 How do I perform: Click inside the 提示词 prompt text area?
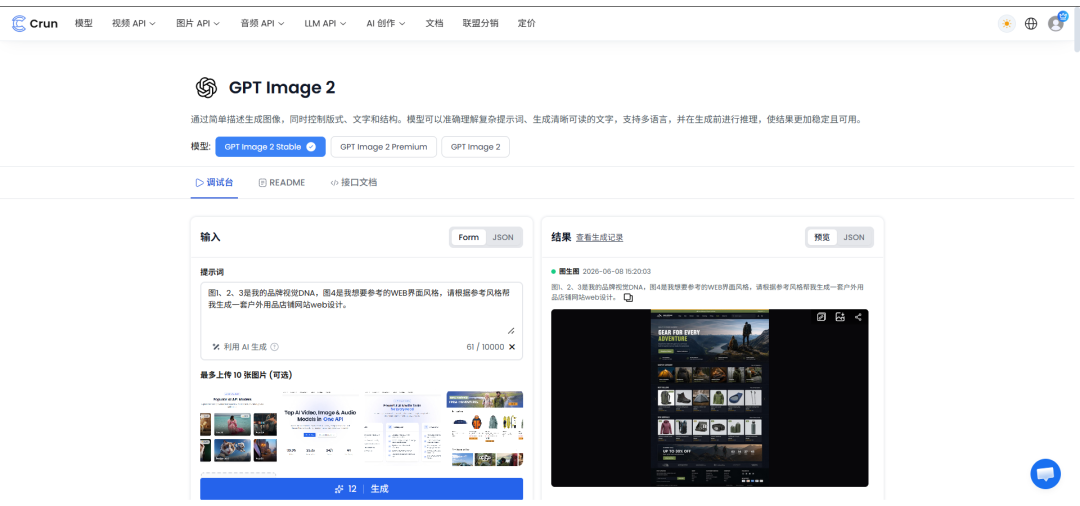[x=362, y=308]
